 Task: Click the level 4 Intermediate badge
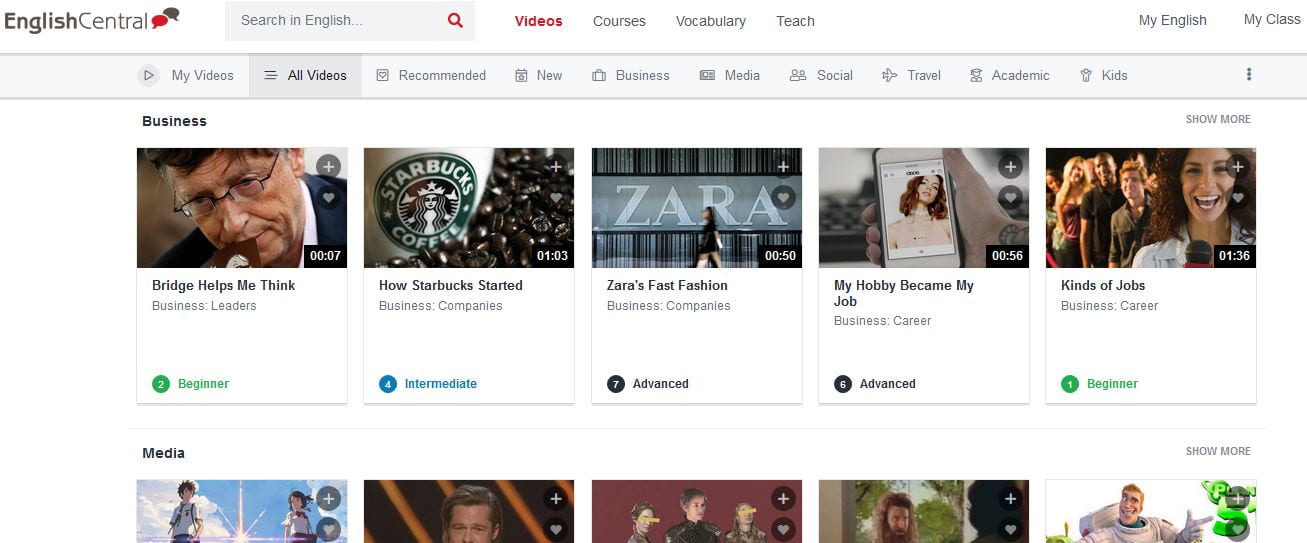click(x=428, y=384)
